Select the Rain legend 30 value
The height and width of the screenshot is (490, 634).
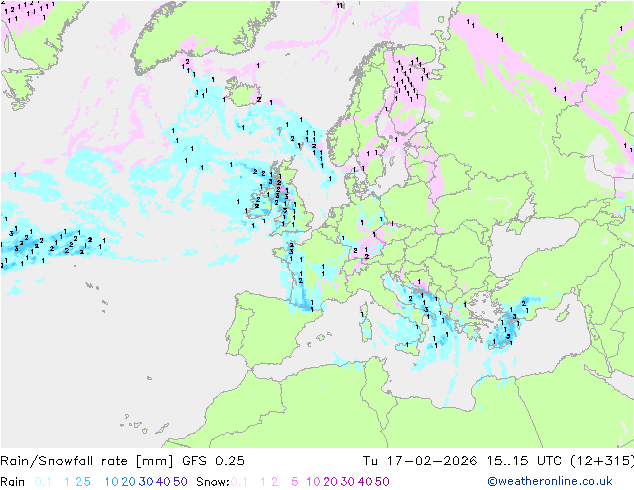[146, 482]
